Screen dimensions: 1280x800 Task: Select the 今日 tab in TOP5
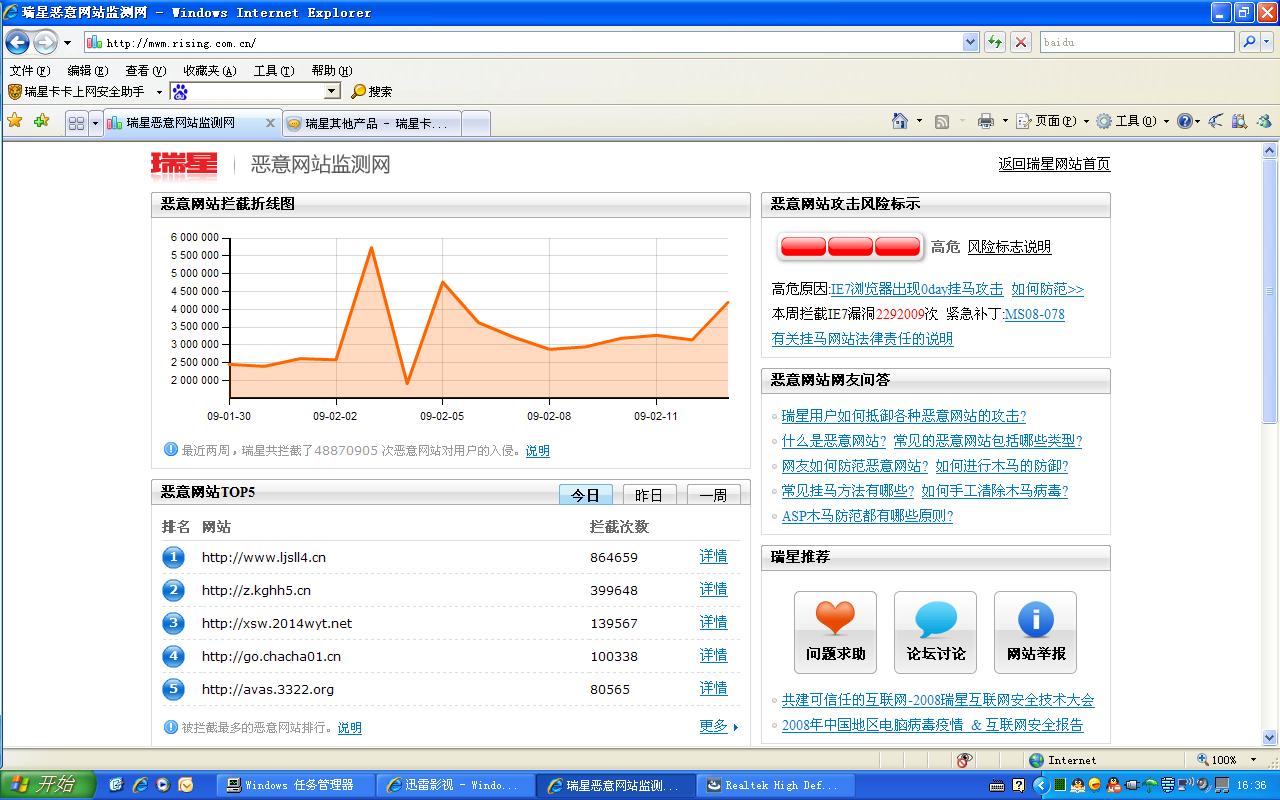pyautogui.click(x=585, y=495)
